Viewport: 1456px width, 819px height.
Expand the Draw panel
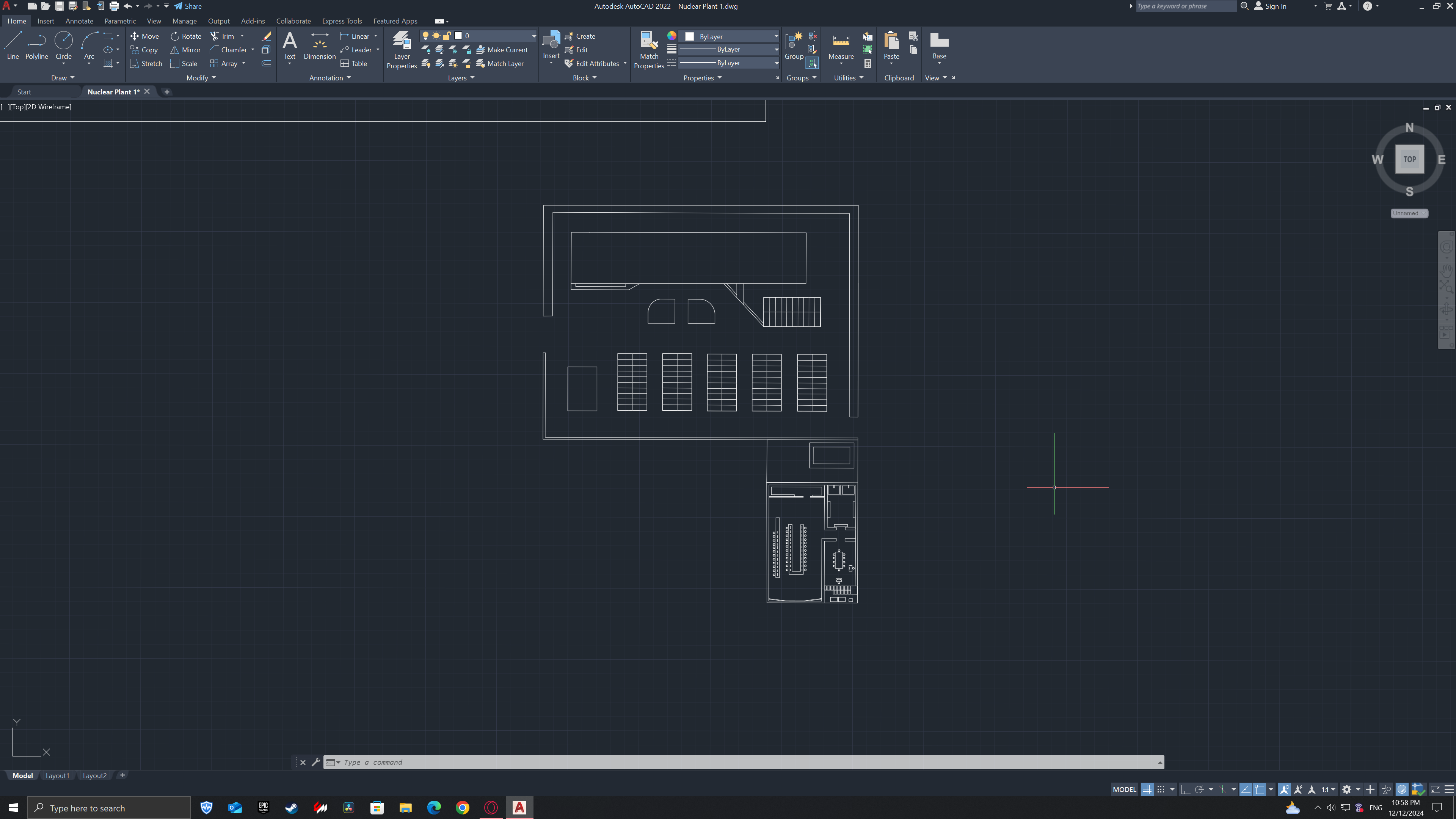pyautogui.click(x=62, y=78)
